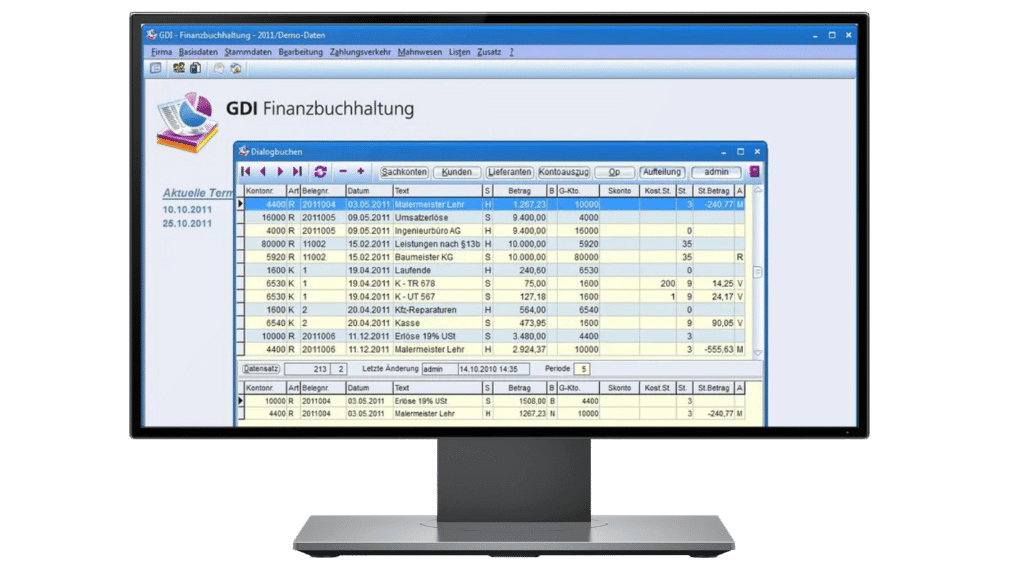The image size is (1020, 574).
Task: Open the Zahlungsverkehr menu
Action: click(x=360, y=52)
